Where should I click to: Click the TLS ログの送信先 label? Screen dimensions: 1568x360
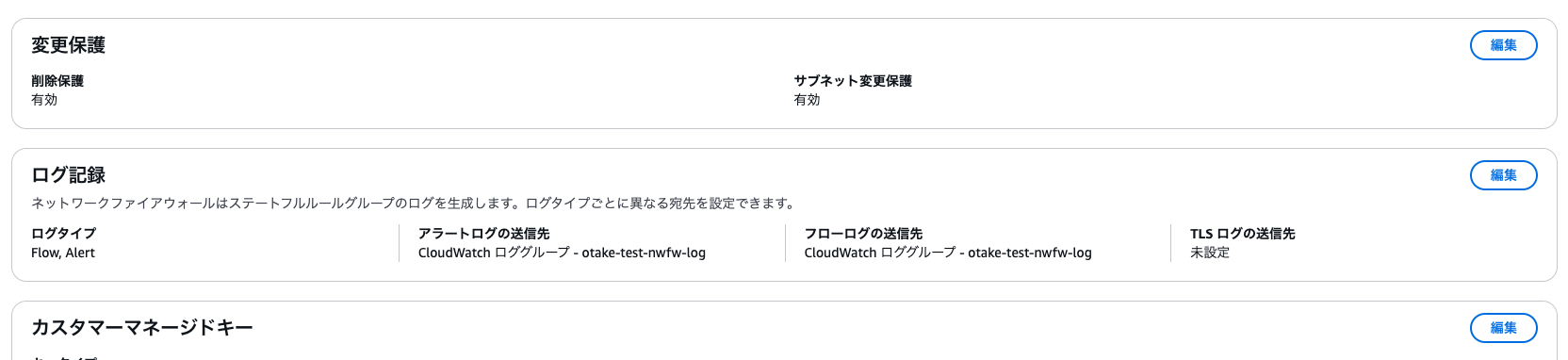point(1242,234)
